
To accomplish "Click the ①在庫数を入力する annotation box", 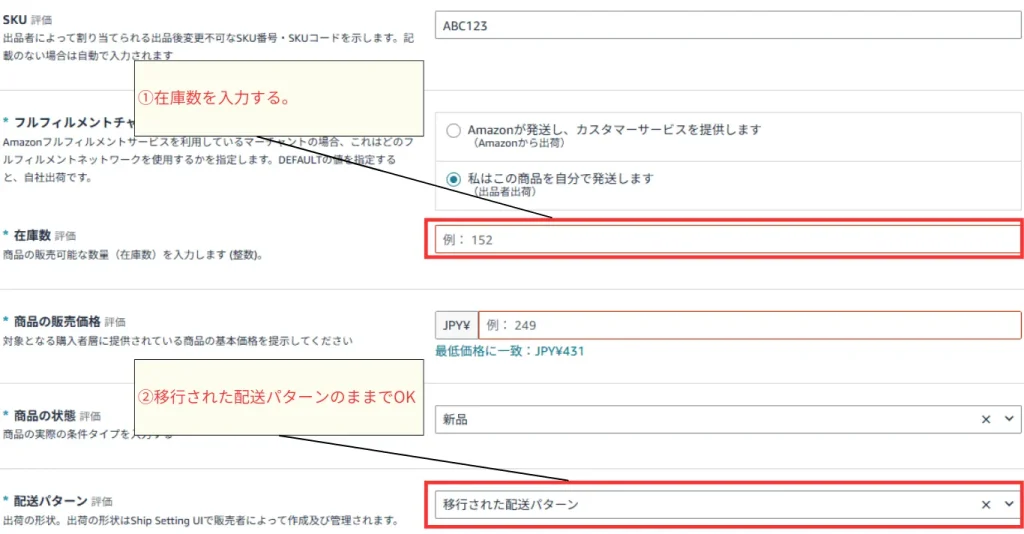I will 278,98.
